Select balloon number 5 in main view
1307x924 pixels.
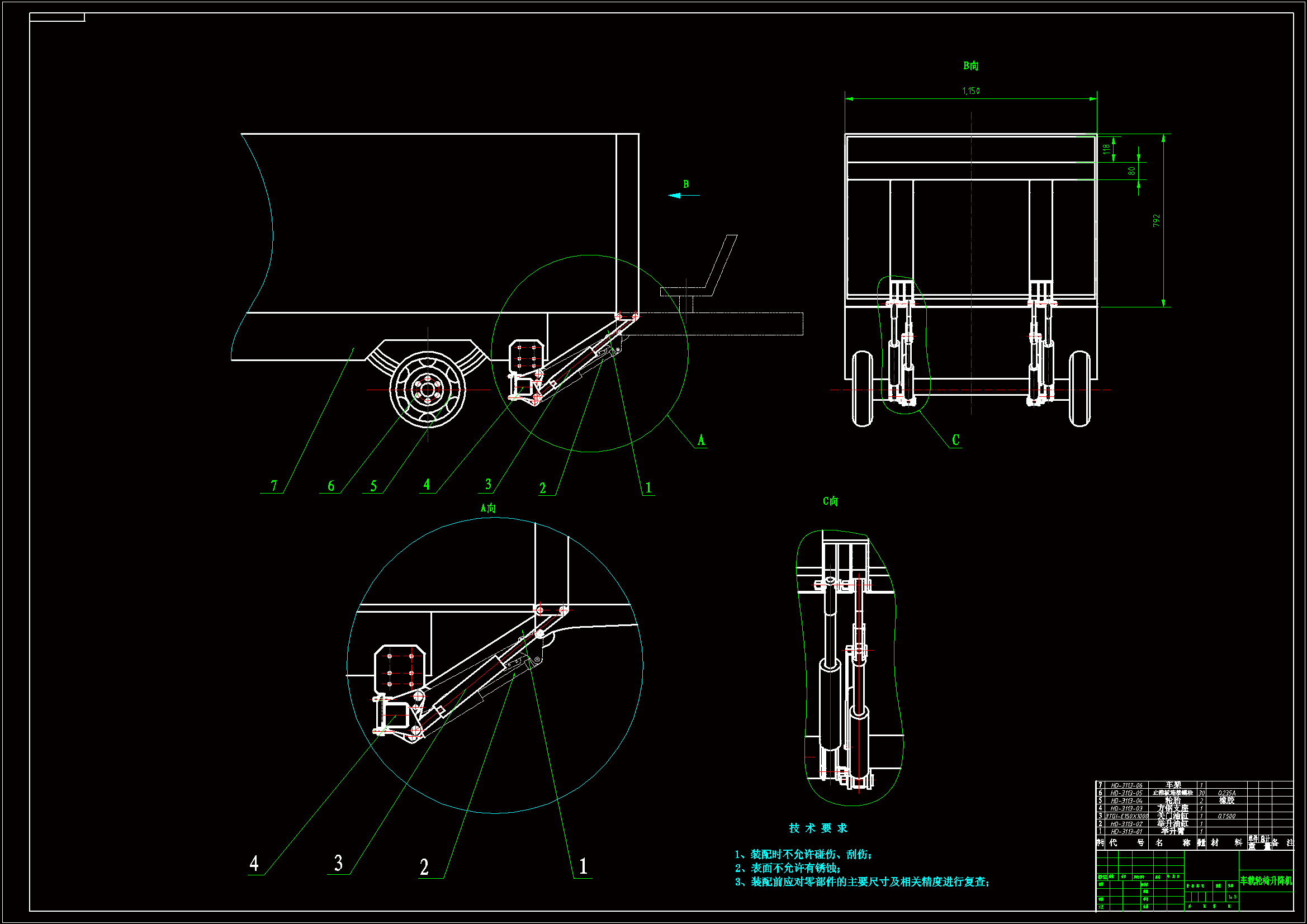coord(373,486)
